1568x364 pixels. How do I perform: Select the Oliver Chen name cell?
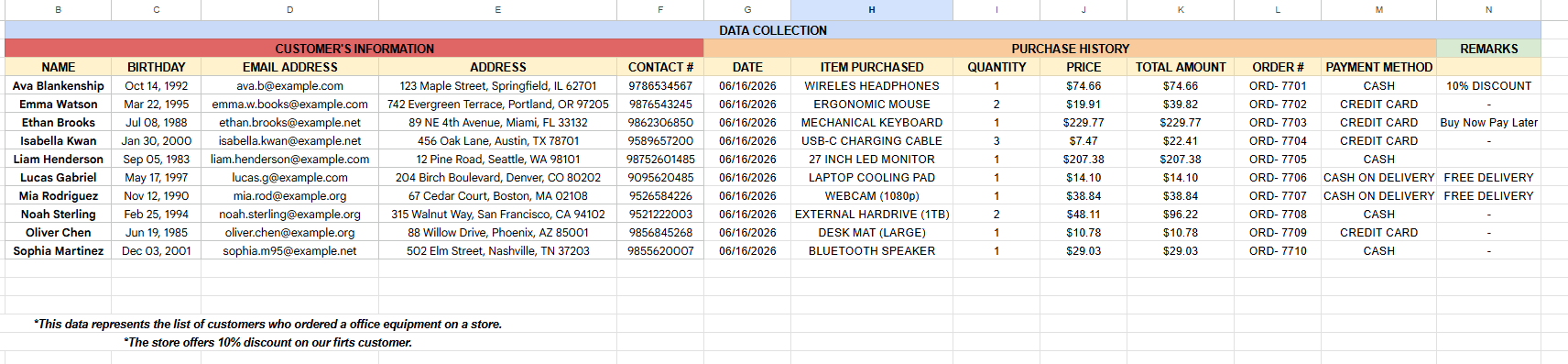pyautogui.click(x=58, y=232)
